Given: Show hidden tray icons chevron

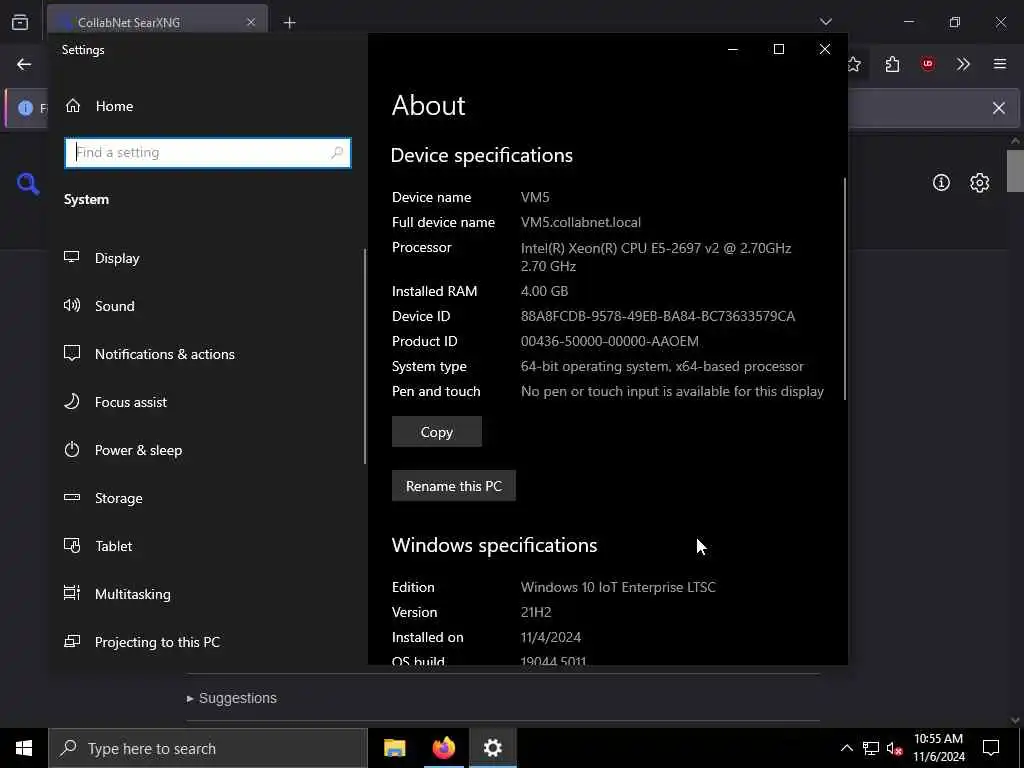Looking at the screenshot, I should [846, 748].
